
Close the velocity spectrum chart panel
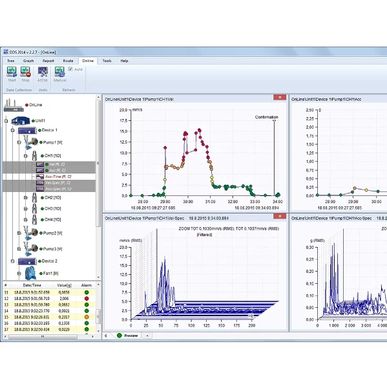click(x=280, y=216)
